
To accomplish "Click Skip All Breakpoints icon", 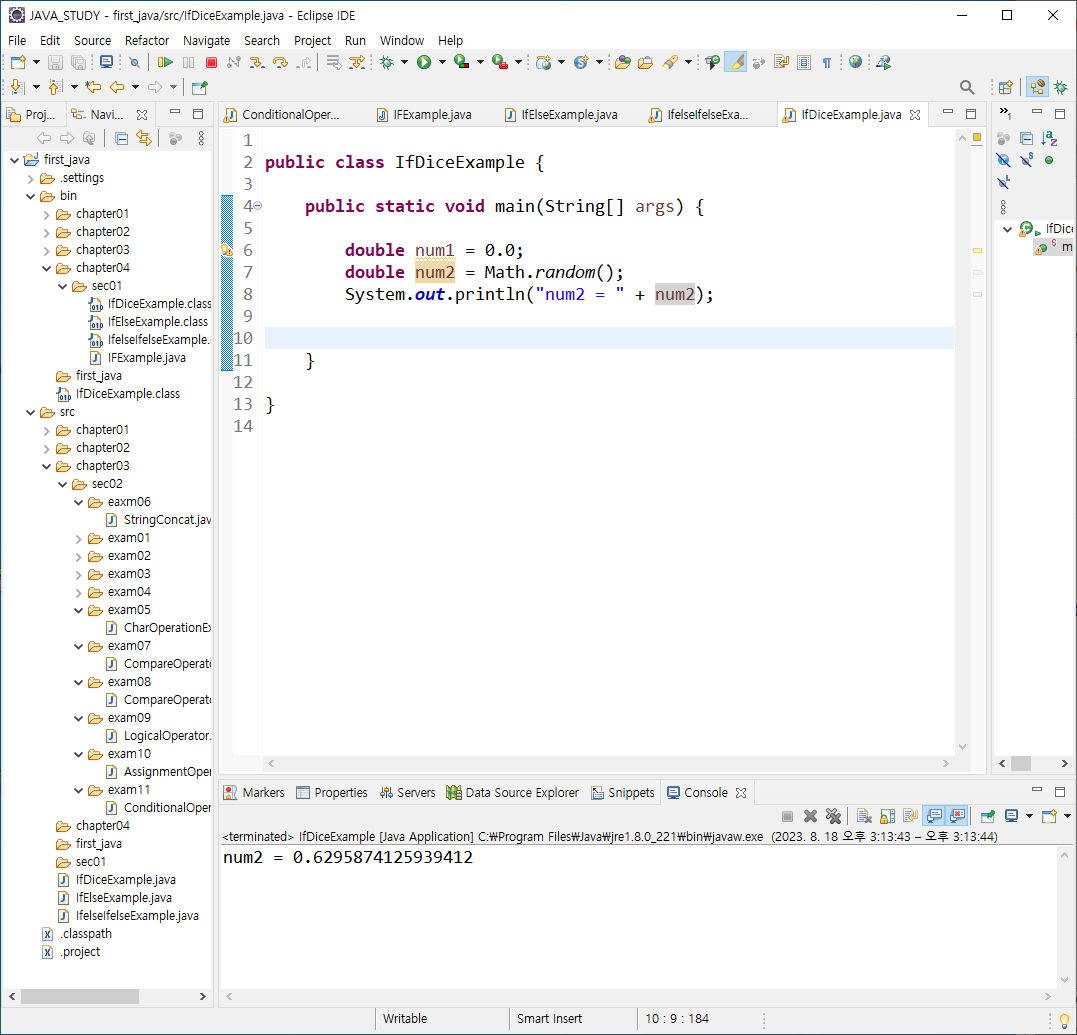I will (135, 62).
